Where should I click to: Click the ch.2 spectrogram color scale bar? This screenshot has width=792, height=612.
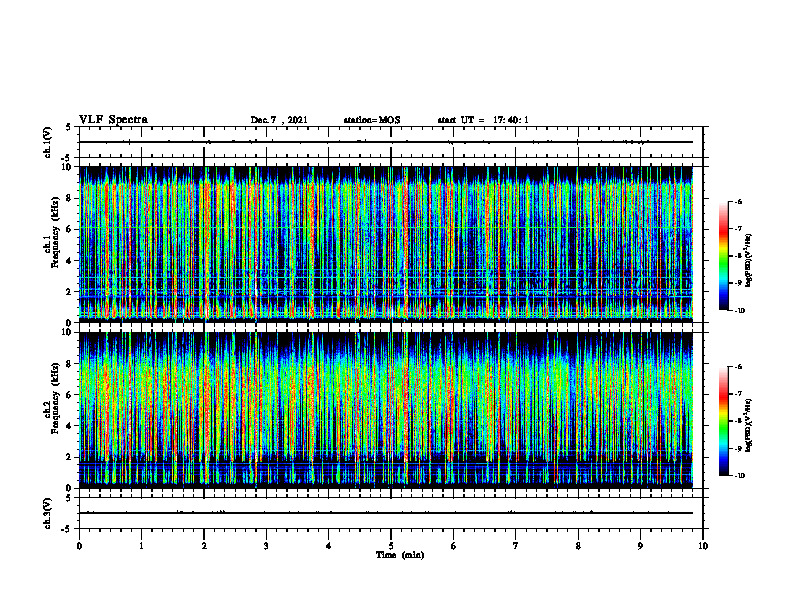pyautogui.click(x=723, y=421)
